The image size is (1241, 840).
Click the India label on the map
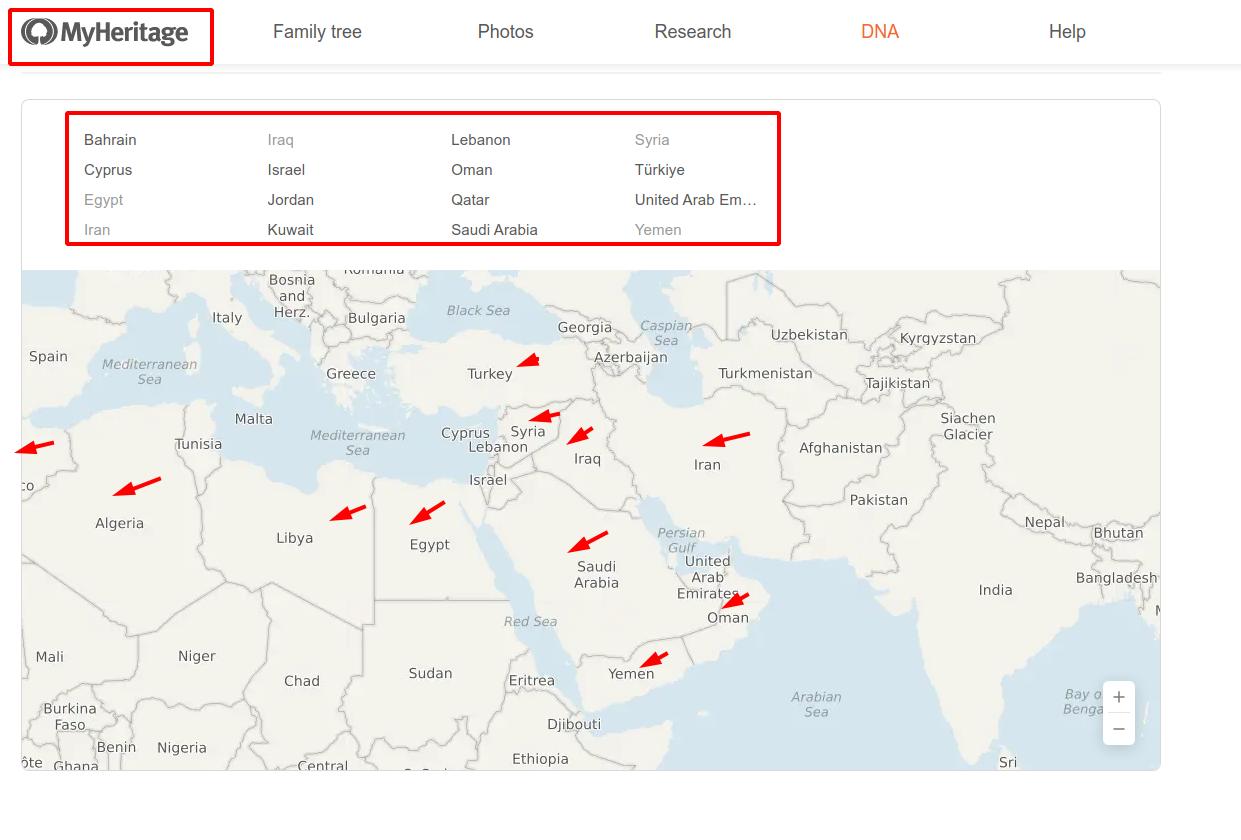click(995, 590)
